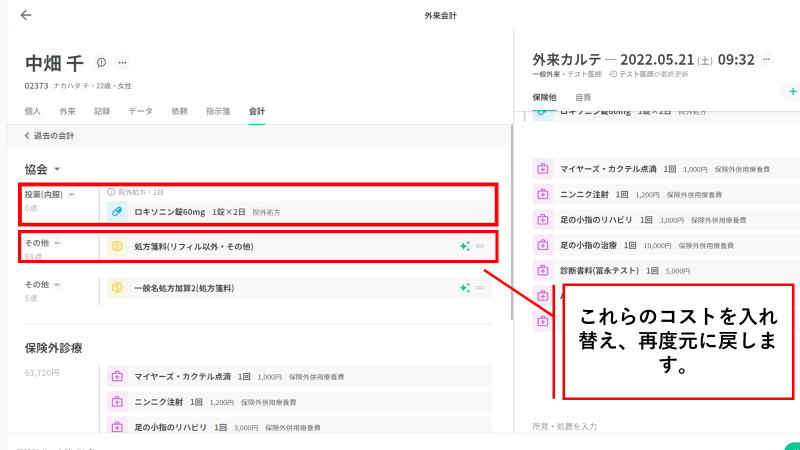Select 一般名処方加算2(処方箋料) item text
The image size is (800, 450).
click(x=184, y=288)
